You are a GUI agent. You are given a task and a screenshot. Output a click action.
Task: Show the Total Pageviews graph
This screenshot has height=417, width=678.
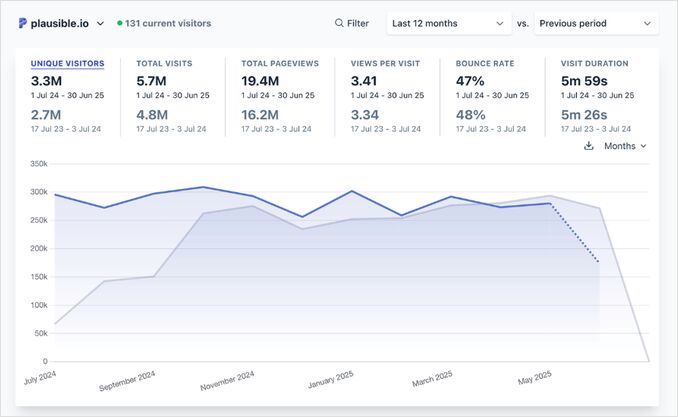280,63
